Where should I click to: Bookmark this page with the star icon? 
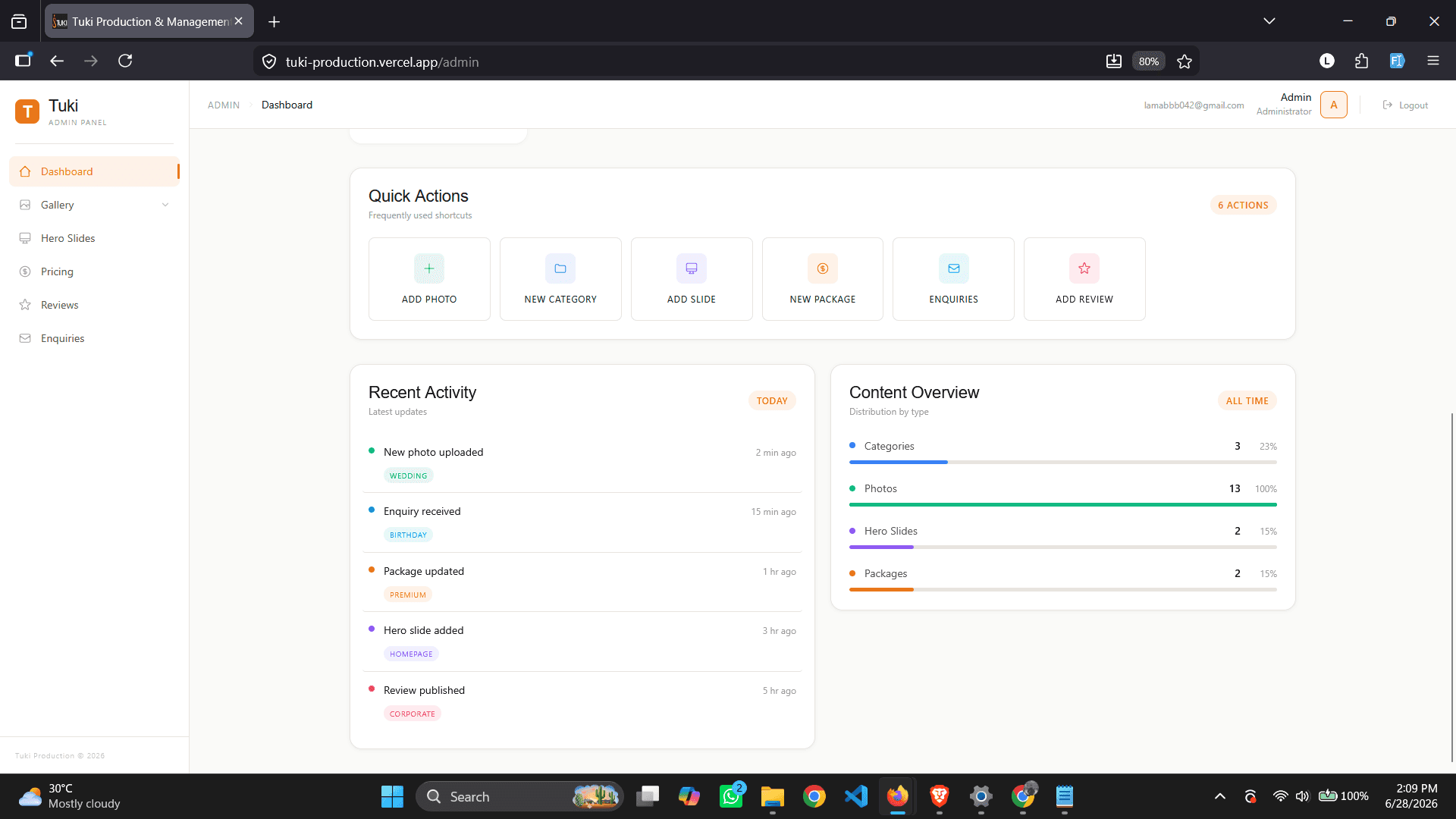(x=1185, y=61)
